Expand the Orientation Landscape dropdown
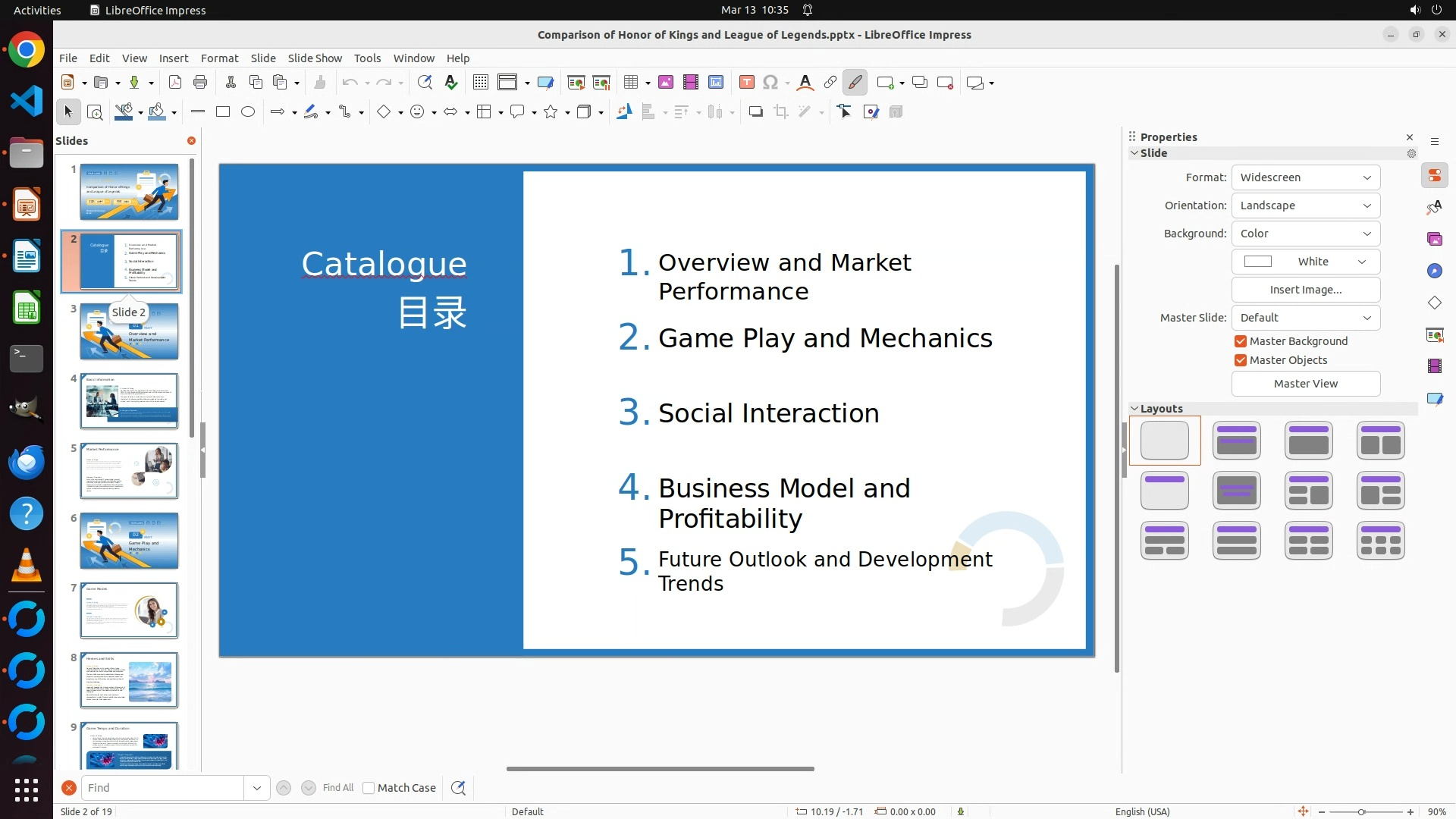Screen dimensions: 1456x819 1305,206
